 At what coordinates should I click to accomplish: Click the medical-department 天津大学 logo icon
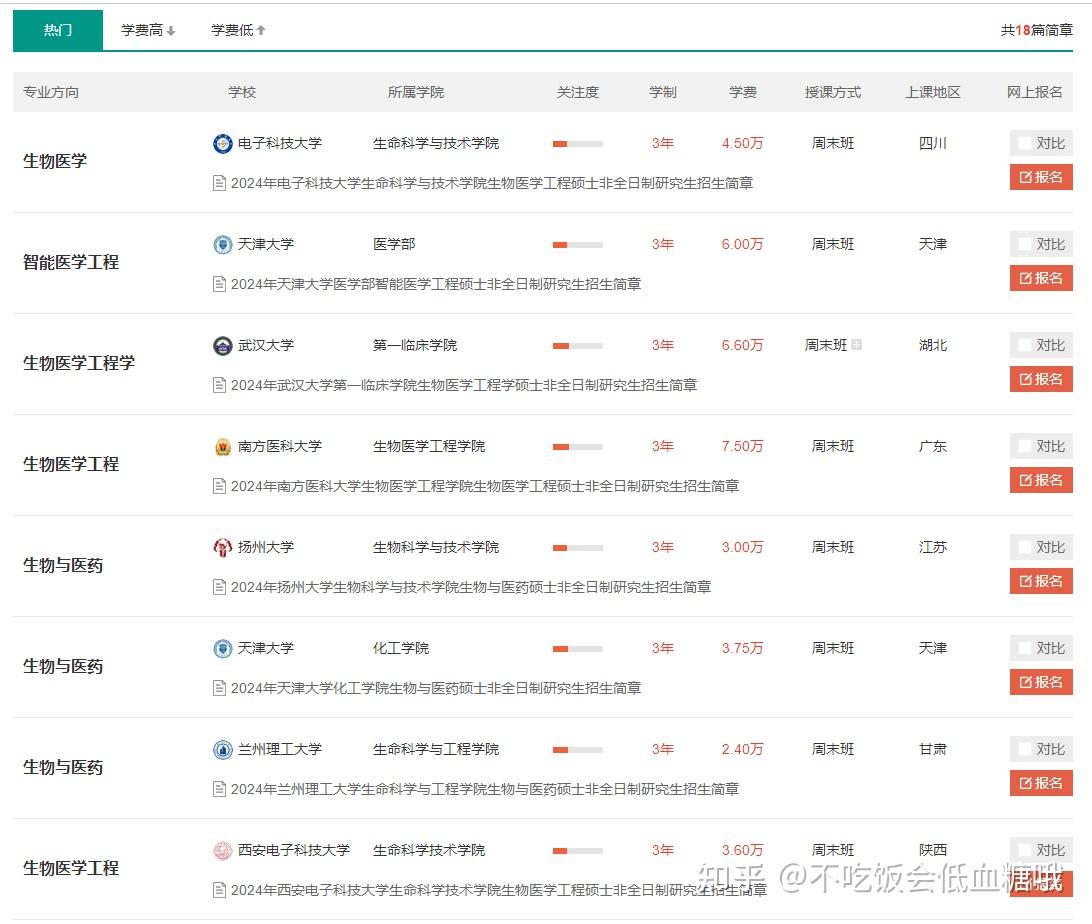(222, 245)
